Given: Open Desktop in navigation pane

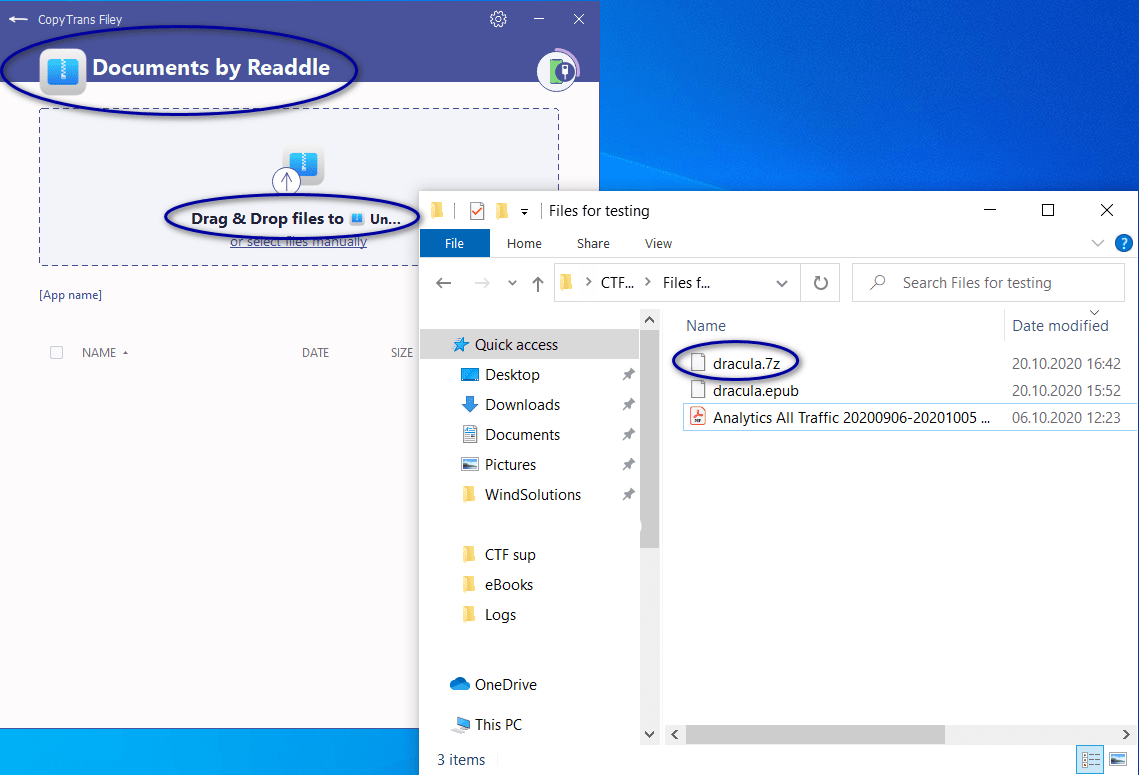Looking at the screenshot, I should (512, 375).
